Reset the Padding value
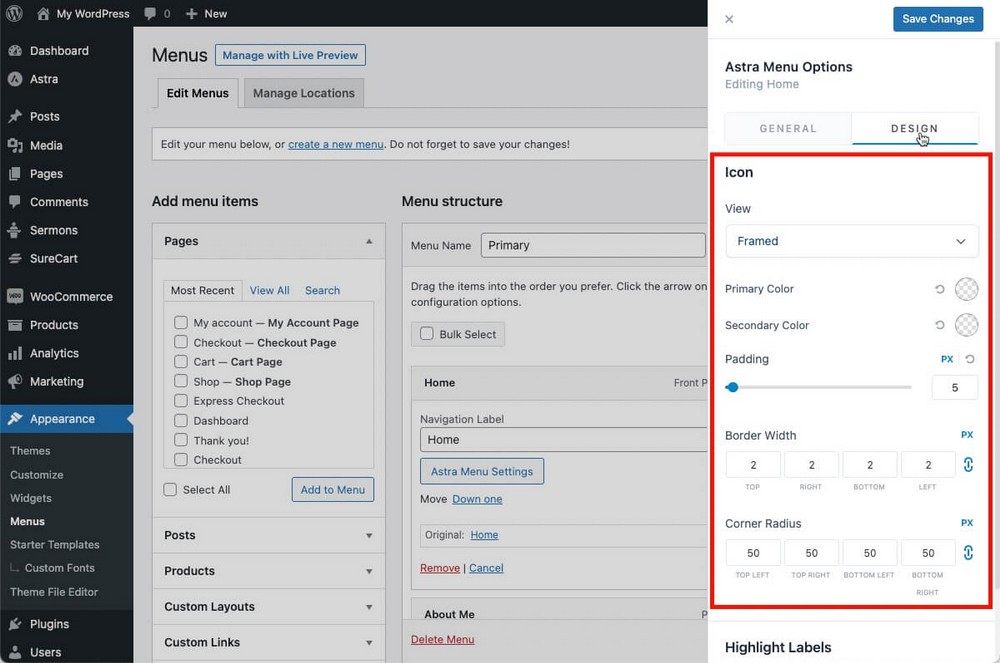This screenshot has width=1000, height=663. tap(970, 359)
